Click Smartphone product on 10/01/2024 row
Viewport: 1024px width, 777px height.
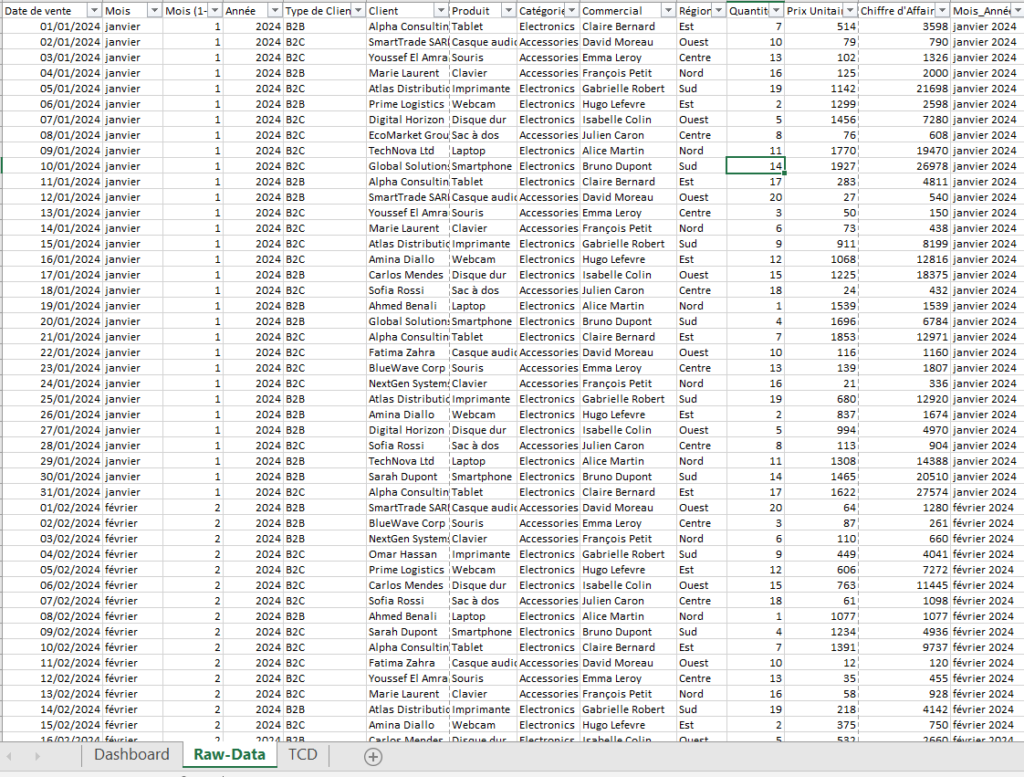pyautogui.click(x=483, y=166)
